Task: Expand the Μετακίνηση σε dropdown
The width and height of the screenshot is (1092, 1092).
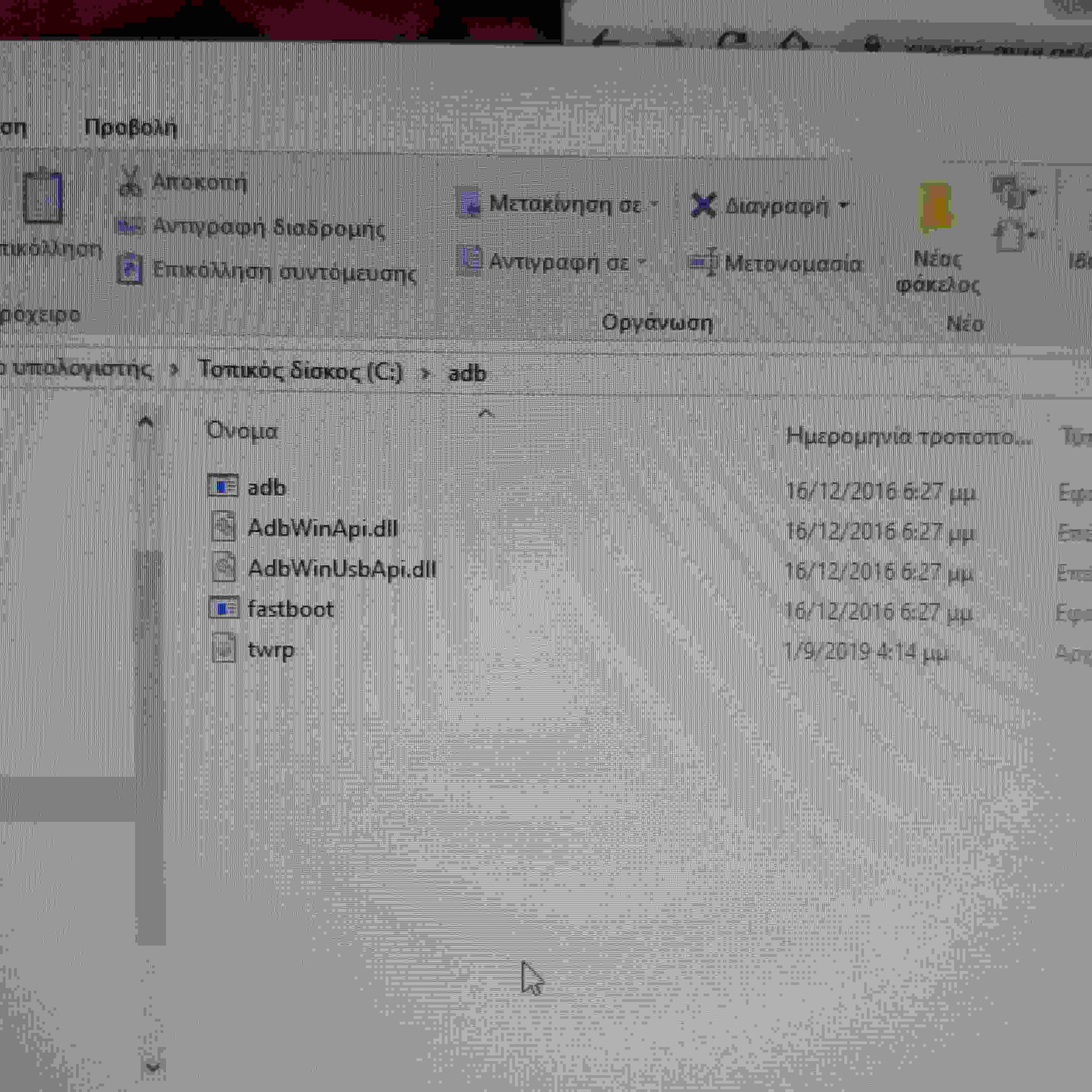Action: click(x=654, y=203)
